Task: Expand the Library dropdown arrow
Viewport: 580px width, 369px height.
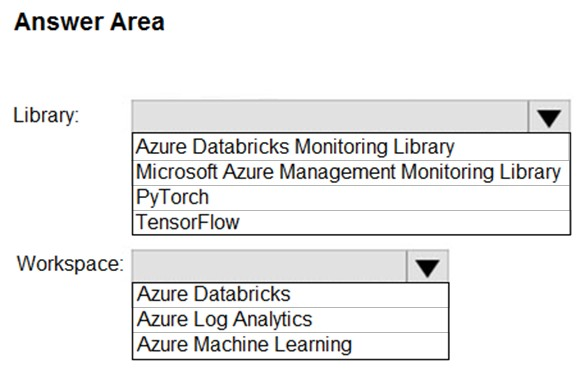Action: click(549, 116)
